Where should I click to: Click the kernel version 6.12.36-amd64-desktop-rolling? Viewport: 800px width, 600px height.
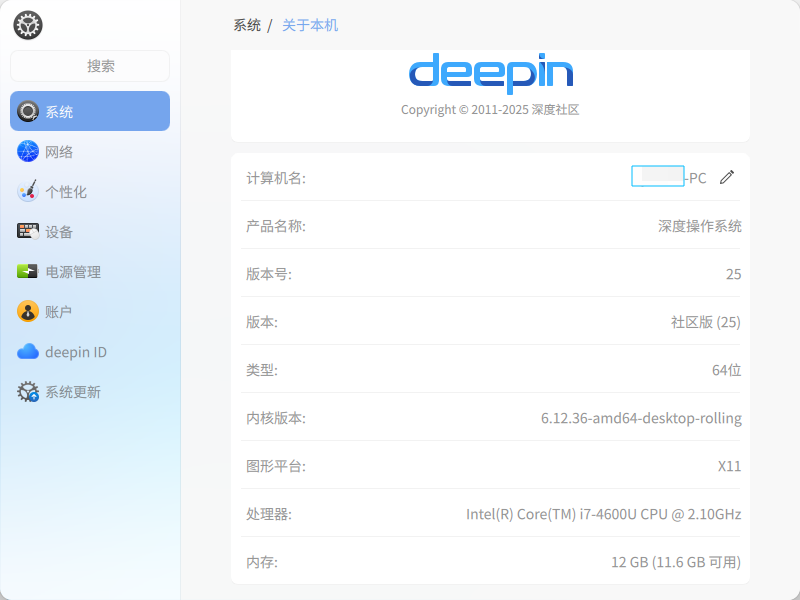click(641, 418)
